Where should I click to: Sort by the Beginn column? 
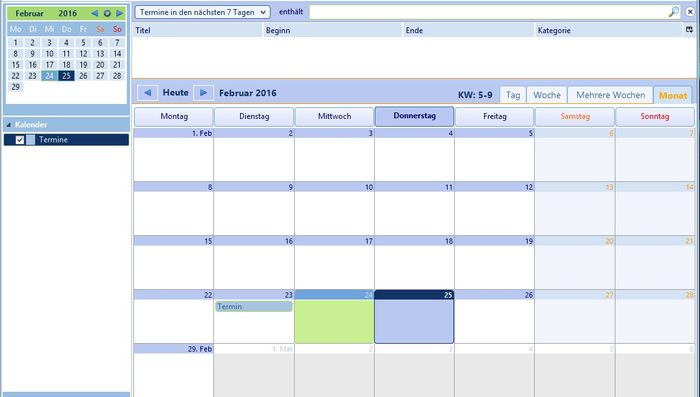(x=332, y=30)
